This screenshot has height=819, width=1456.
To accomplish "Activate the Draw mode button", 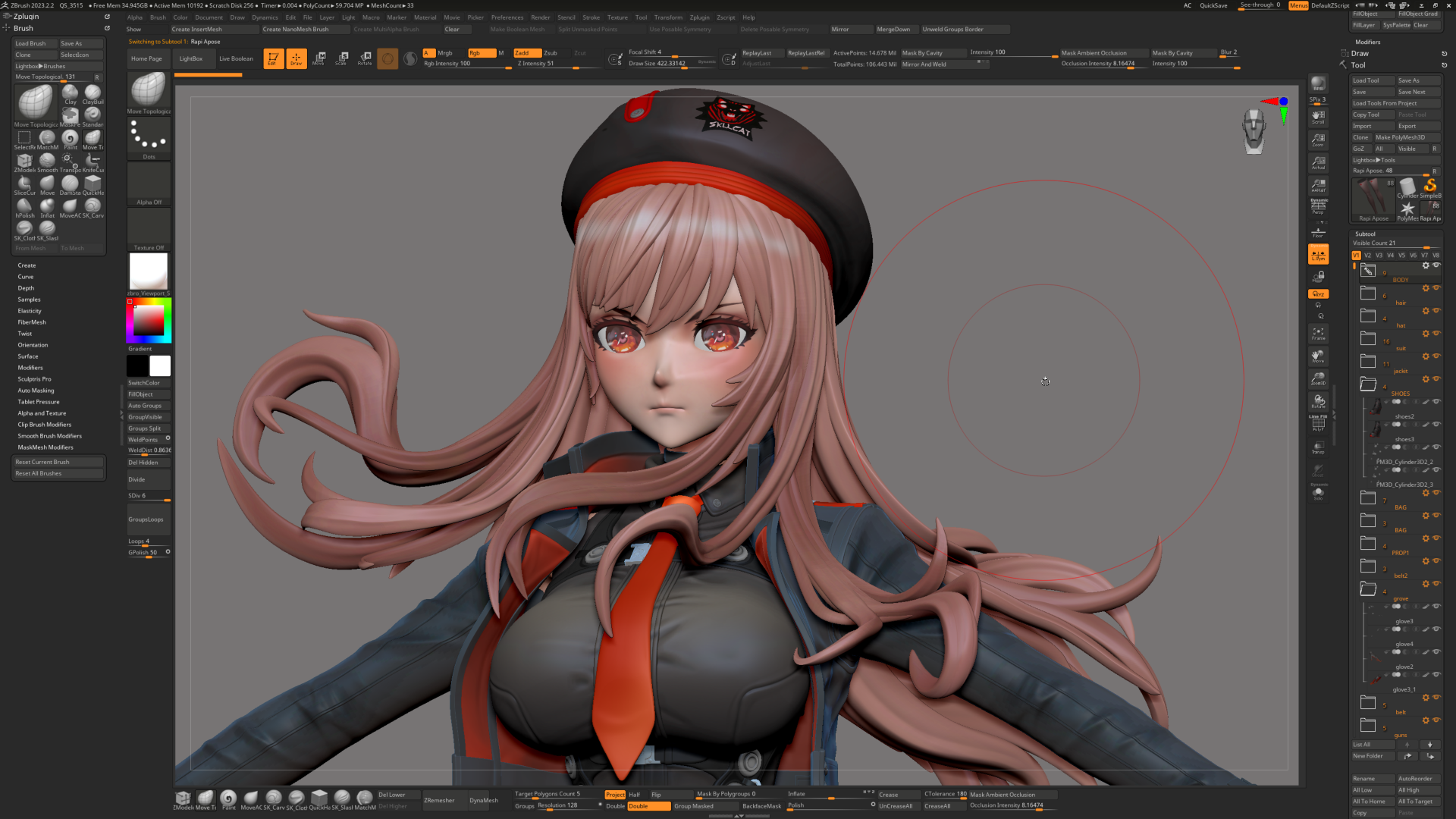I will [x=297, y=58].
